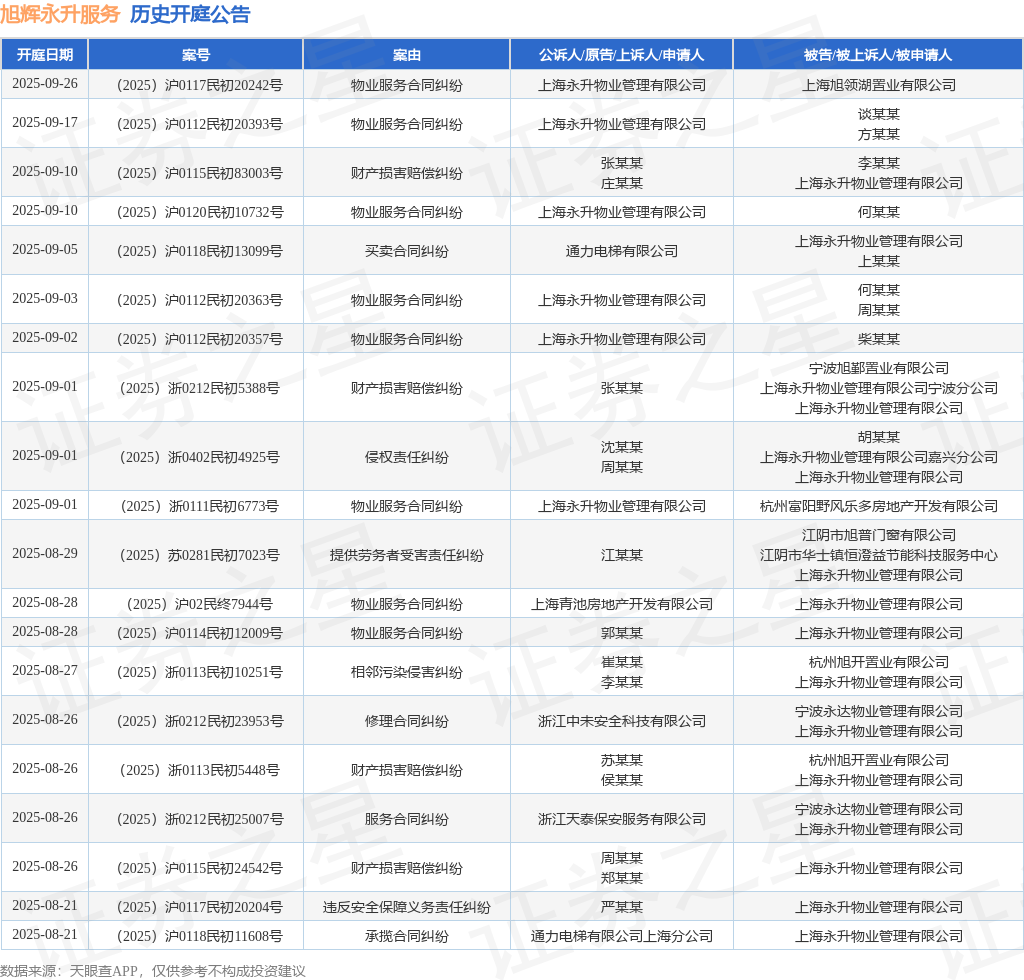Select date cell 2025-09-05
1024x980 pixels.
tap(44, 250)
